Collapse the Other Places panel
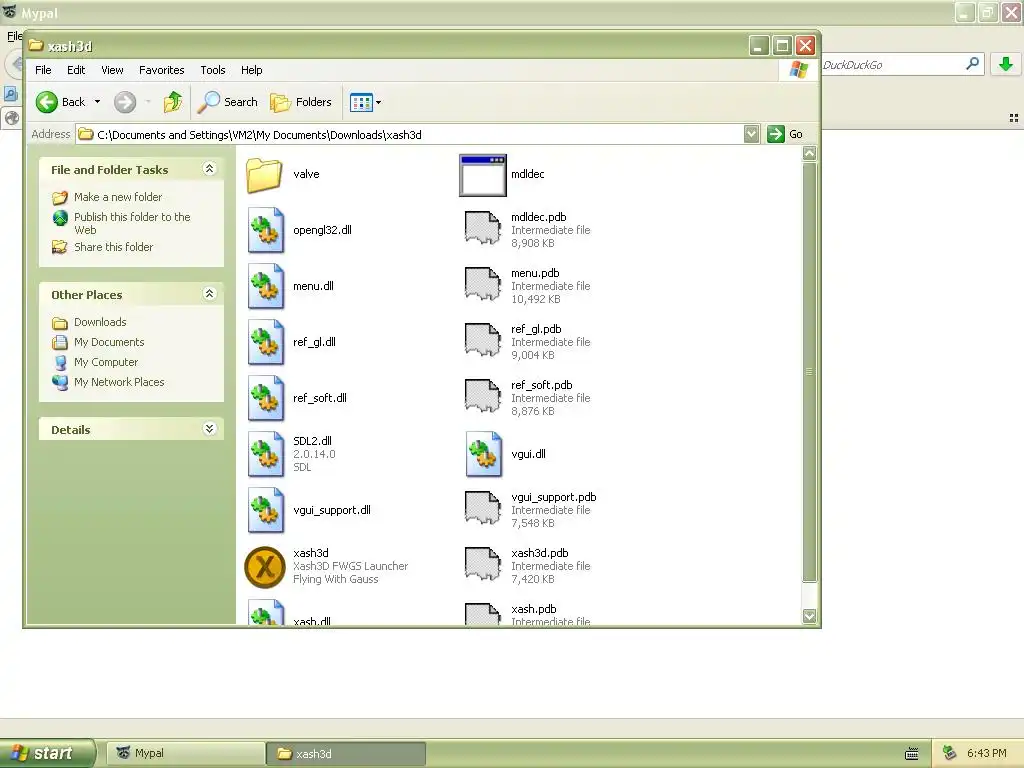Viewport: 1024px width, 768px height. coord(210,293)
